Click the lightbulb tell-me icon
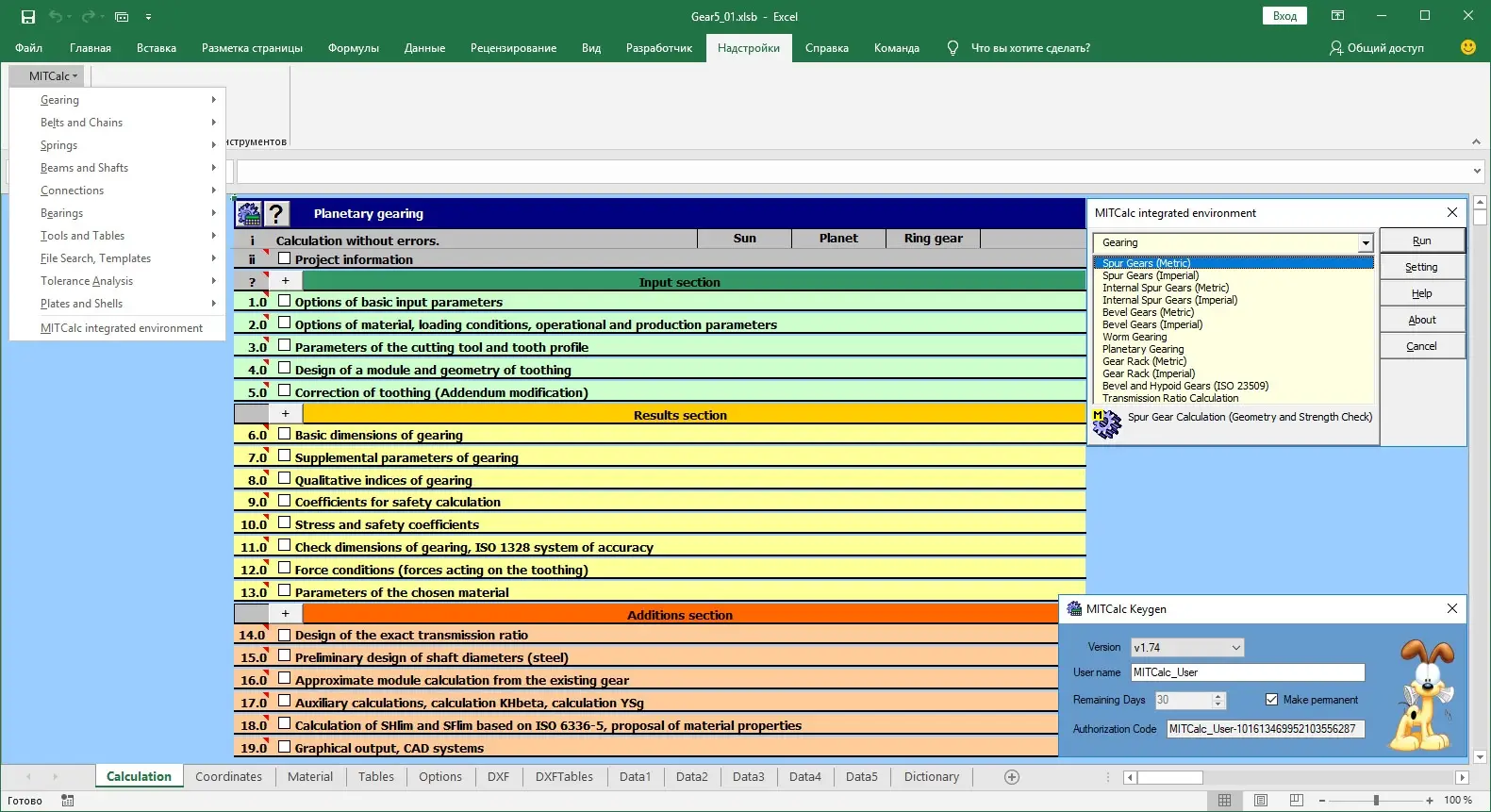 point(953,48)
